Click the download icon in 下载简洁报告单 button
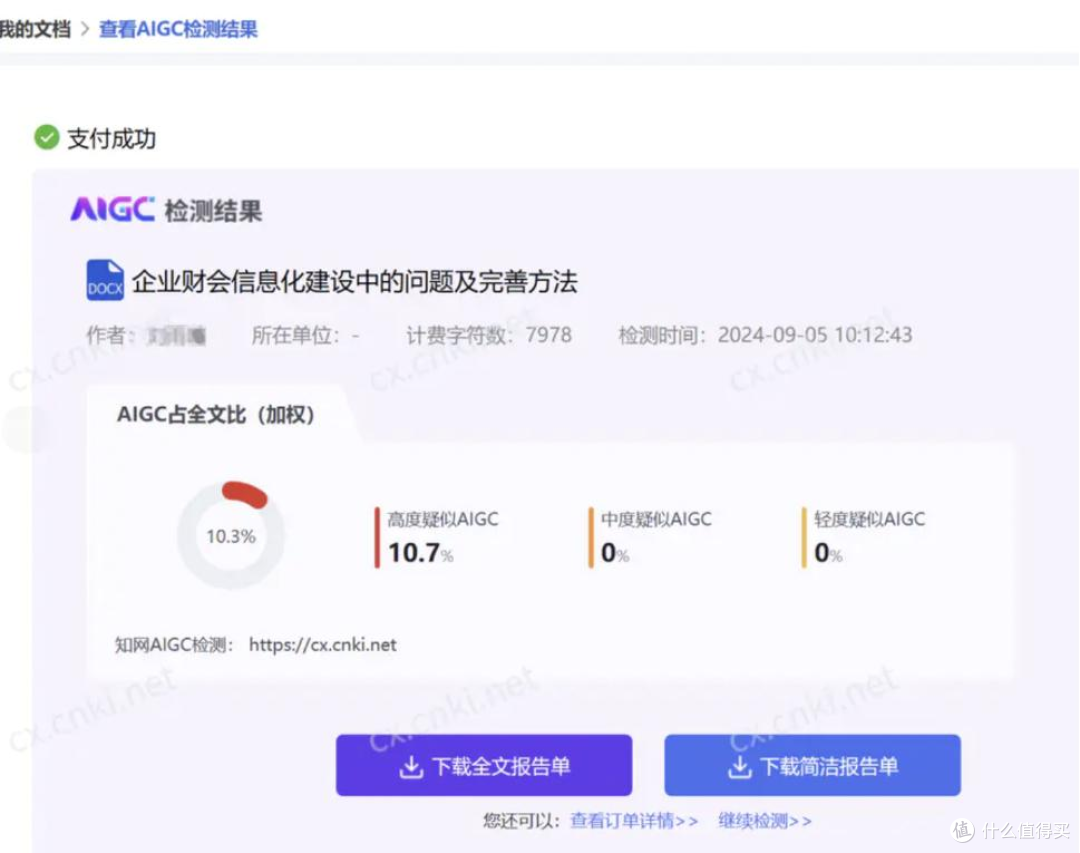Viewport: 1080px width, 853px height. point(740,766)
